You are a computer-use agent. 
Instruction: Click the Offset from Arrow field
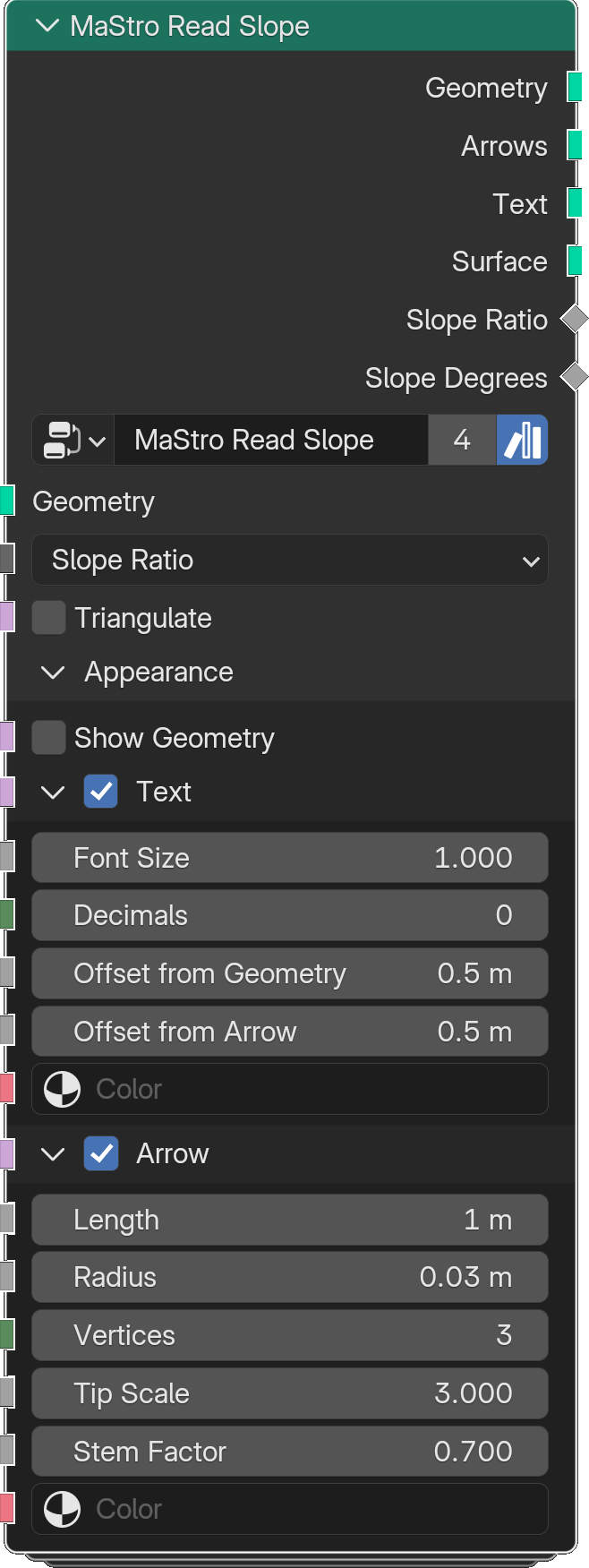click(x=290, y=1032)
